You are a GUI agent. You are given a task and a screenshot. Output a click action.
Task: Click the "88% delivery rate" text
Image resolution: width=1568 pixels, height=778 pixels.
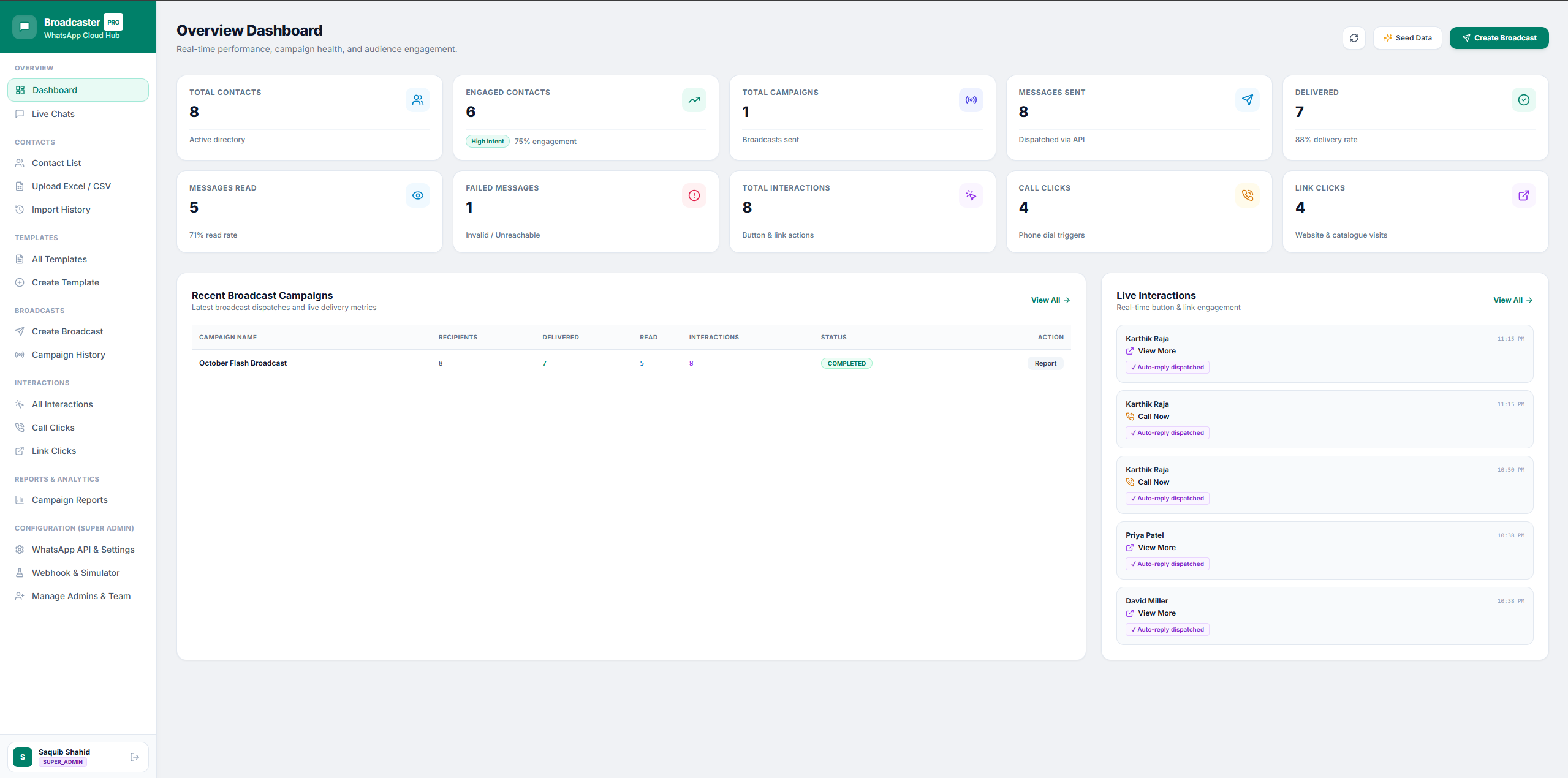[x=1326, y=140]
